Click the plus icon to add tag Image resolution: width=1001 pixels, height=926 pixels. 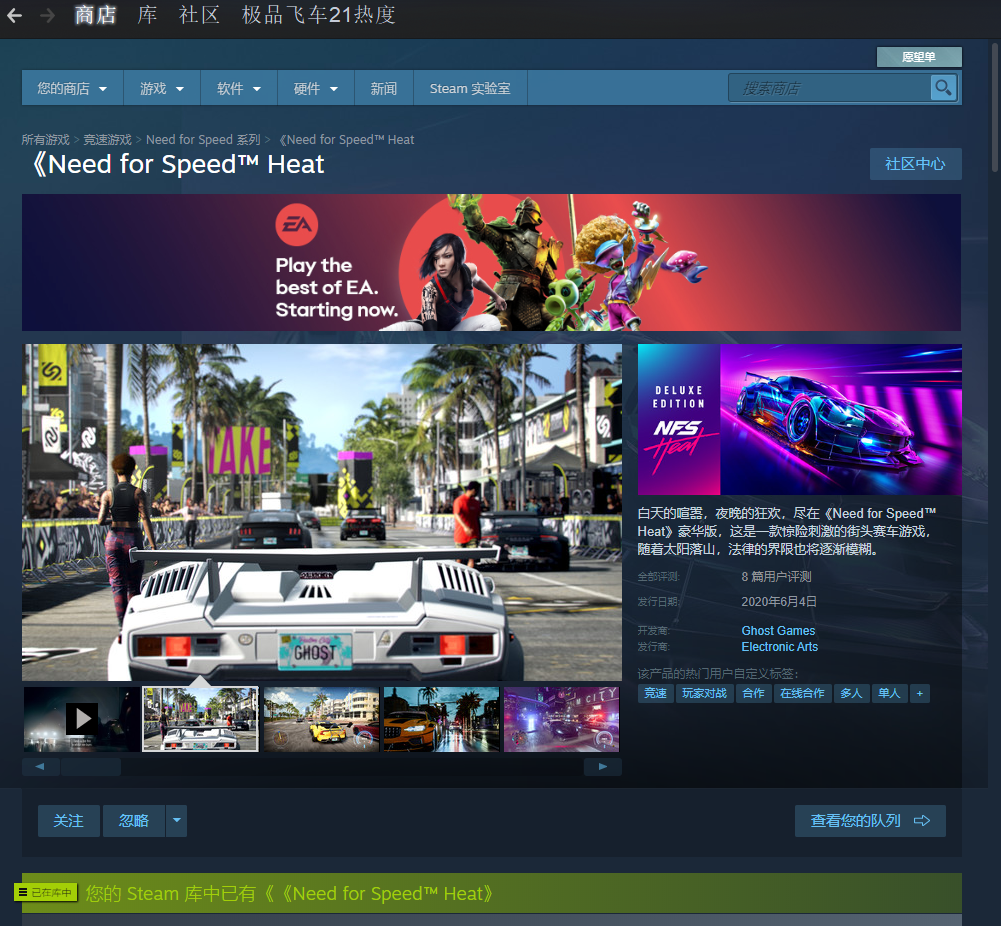(x=919, y=693)
